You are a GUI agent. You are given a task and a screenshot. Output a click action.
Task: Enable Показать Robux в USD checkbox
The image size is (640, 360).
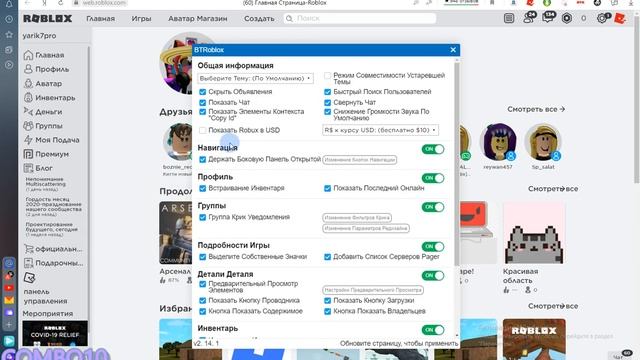point(202,130)
